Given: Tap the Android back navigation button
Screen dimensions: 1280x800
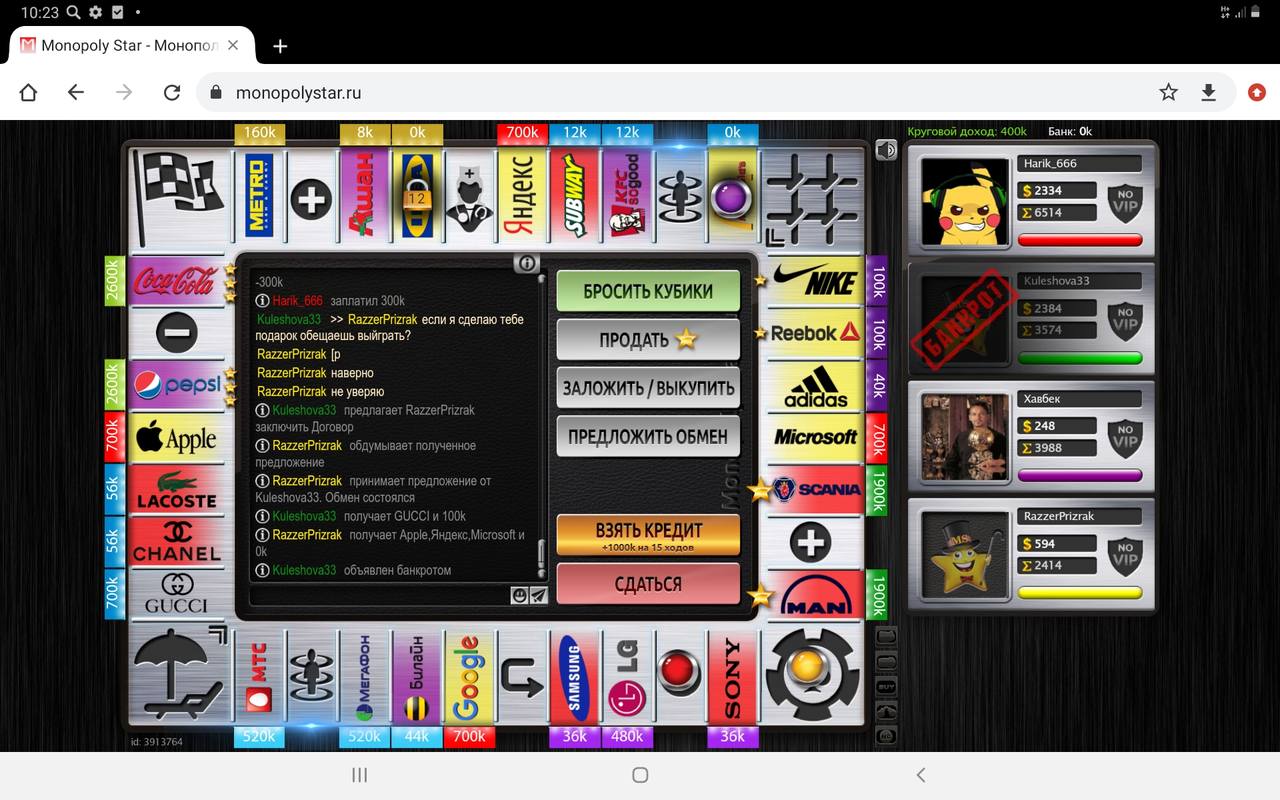Looking at the screenshot, I should 921,775.
